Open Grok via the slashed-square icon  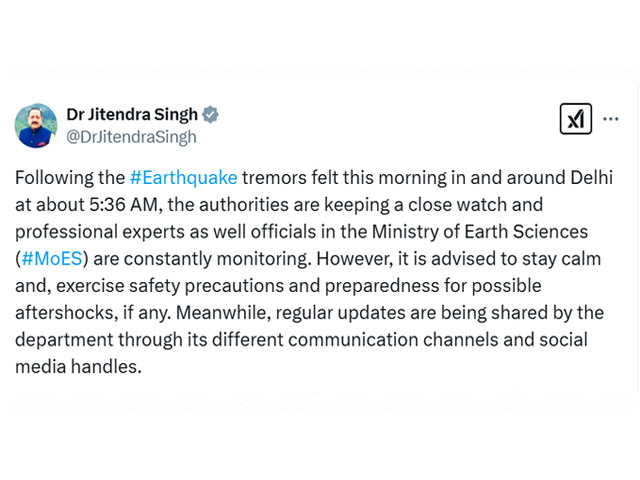click(576, 119)
